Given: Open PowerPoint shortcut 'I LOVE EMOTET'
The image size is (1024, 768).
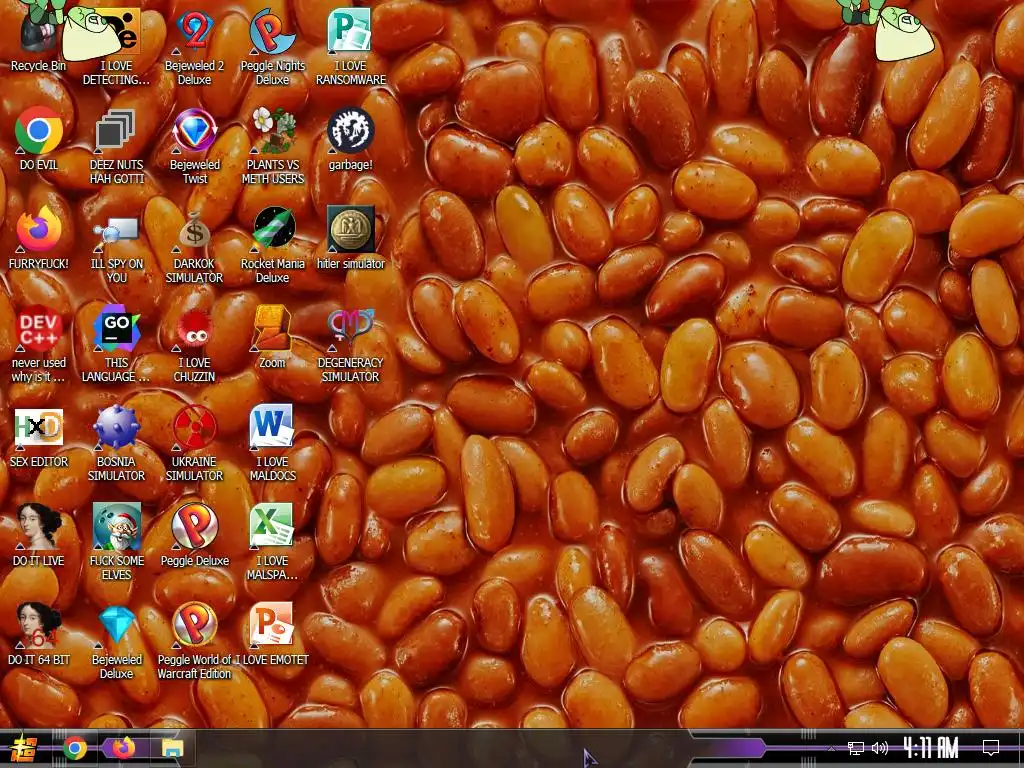Looking at the screenshot, I should (272, 633).
